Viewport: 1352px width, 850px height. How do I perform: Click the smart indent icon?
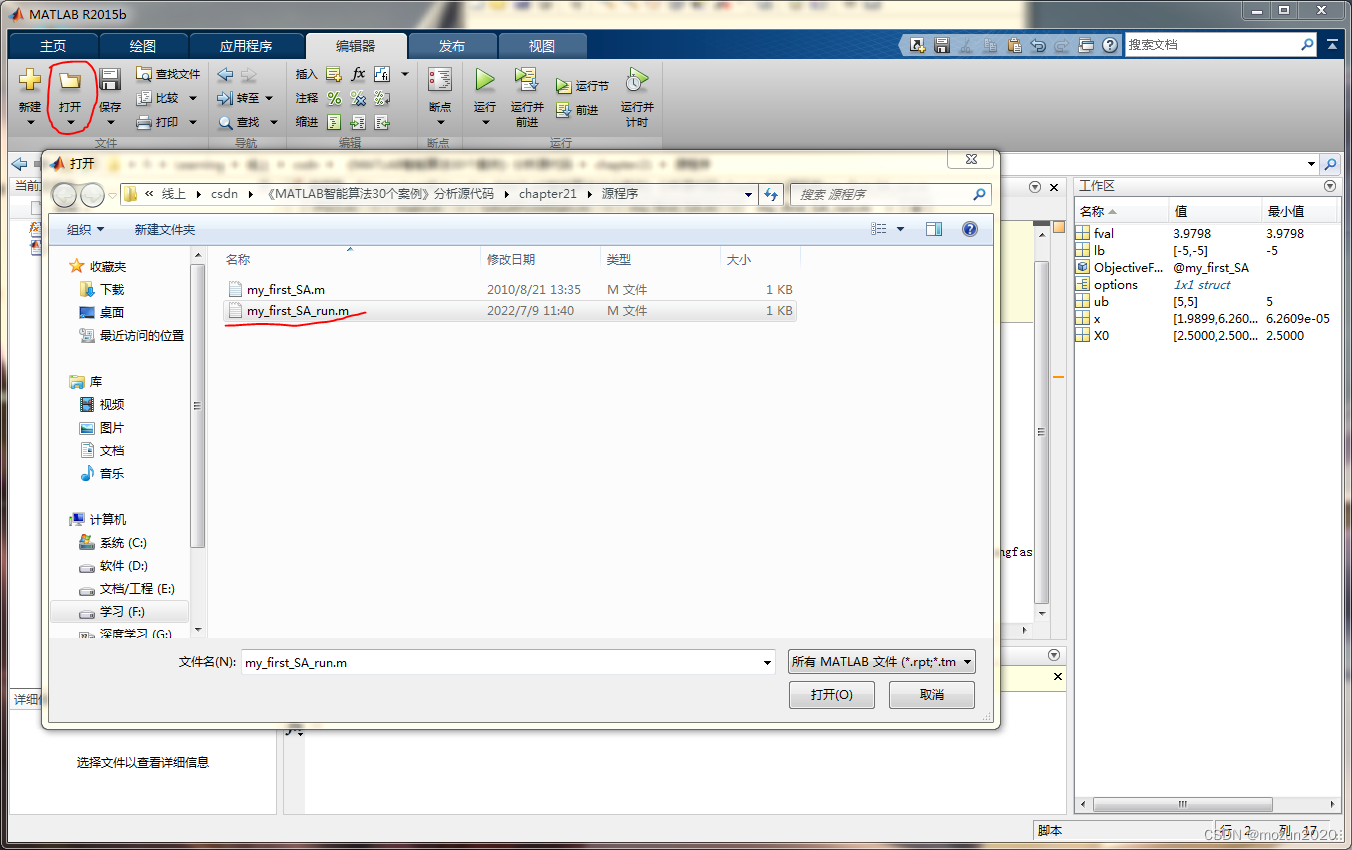[x=334, y=122]
